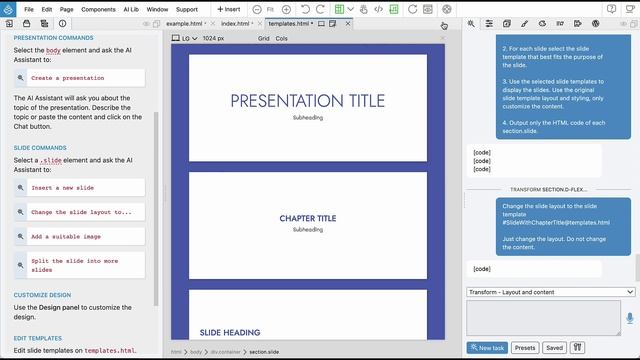Open the Page menu
Viewport: 640px width, 360px height.
coord(67,9)
